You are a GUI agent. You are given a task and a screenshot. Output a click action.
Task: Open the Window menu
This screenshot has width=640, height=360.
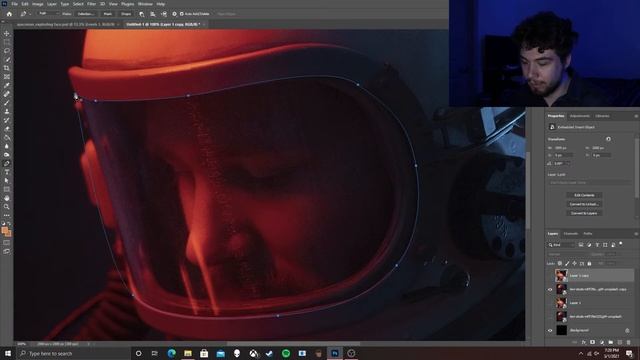pyautogui.click(x=145, y=4)
